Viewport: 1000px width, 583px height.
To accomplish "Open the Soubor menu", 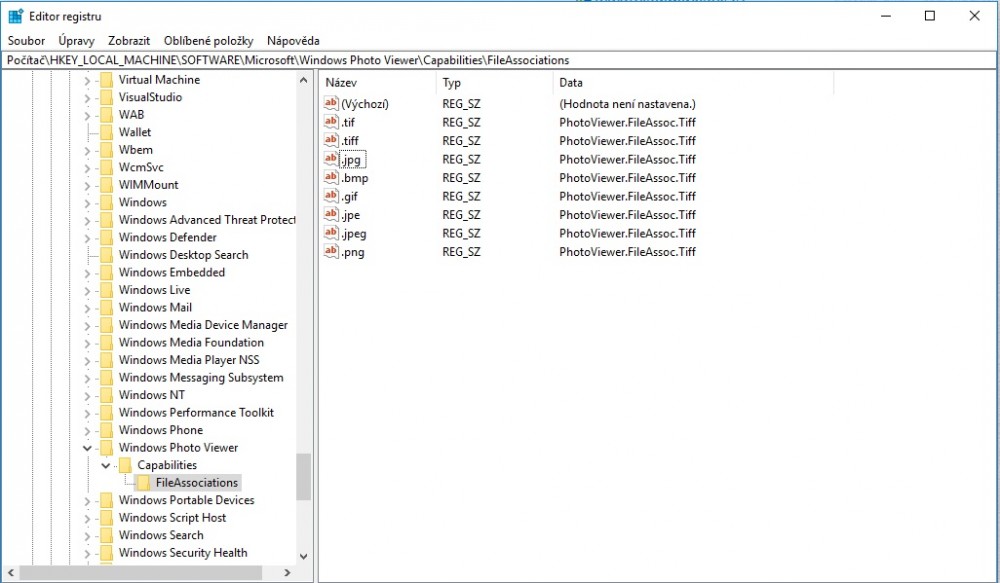I will pos(26,41).
